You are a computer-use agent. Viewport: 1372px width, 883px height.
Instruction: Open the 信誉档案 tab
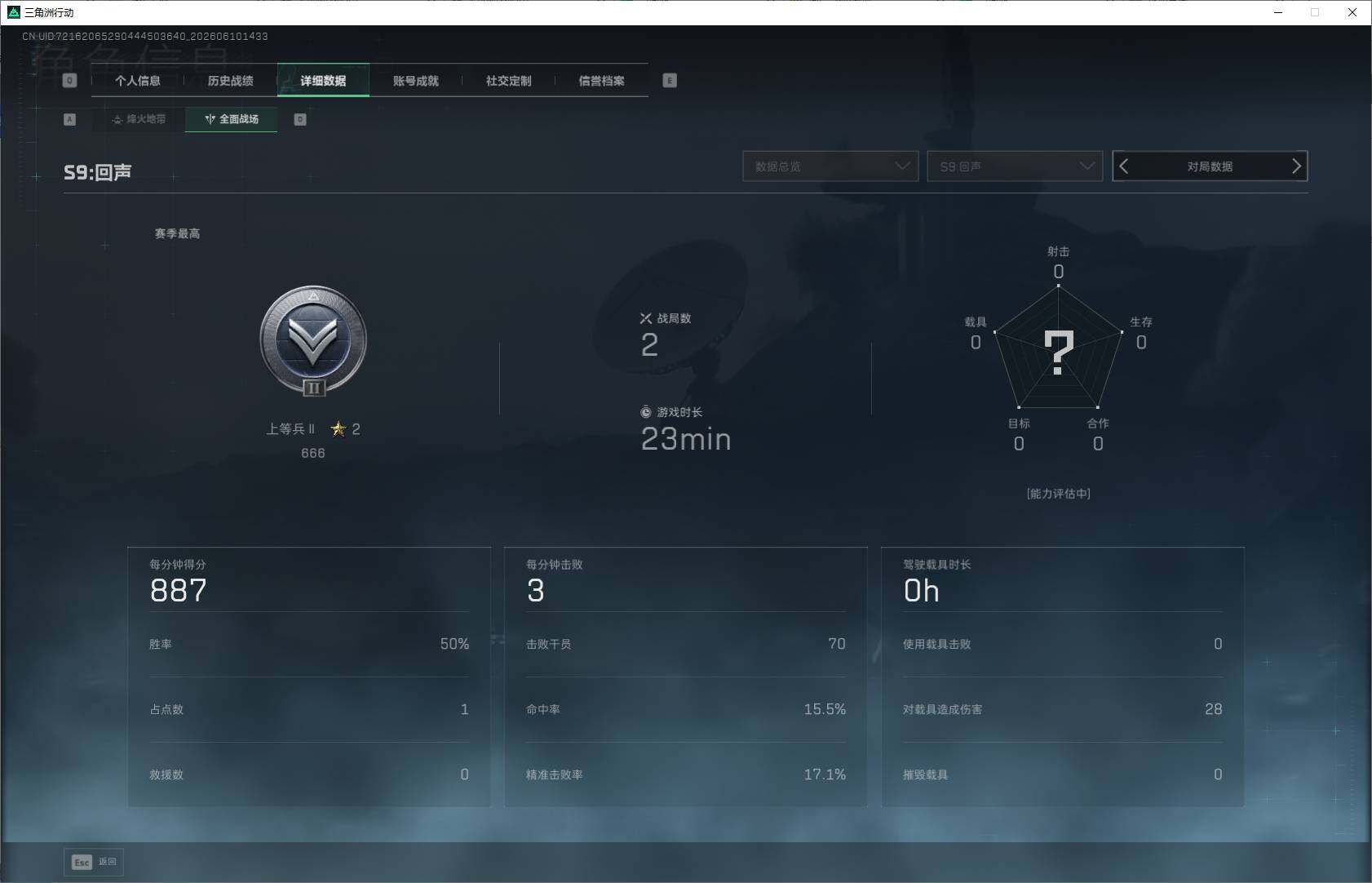[602, 81]
